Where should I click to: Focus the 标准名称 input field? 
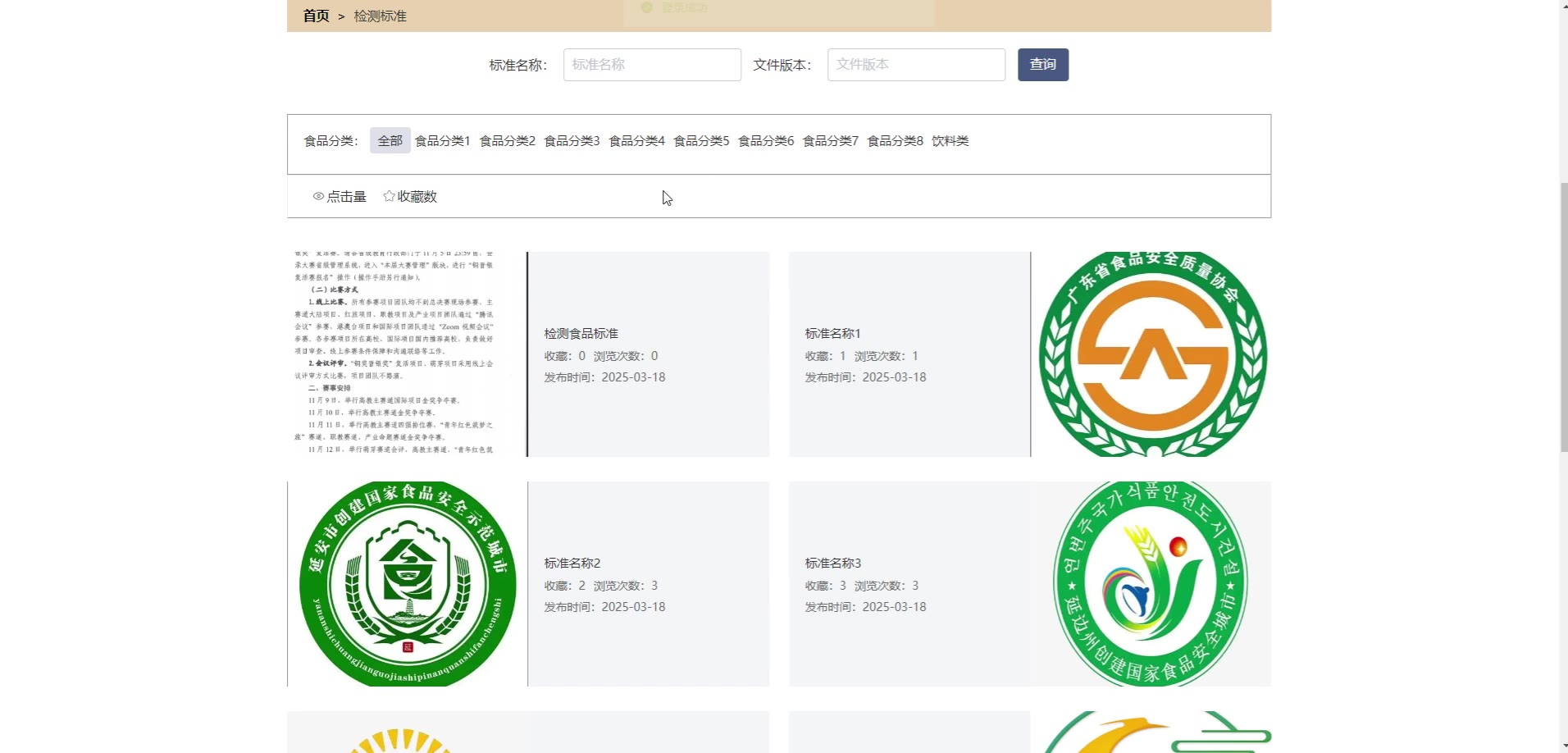[652, 65]
